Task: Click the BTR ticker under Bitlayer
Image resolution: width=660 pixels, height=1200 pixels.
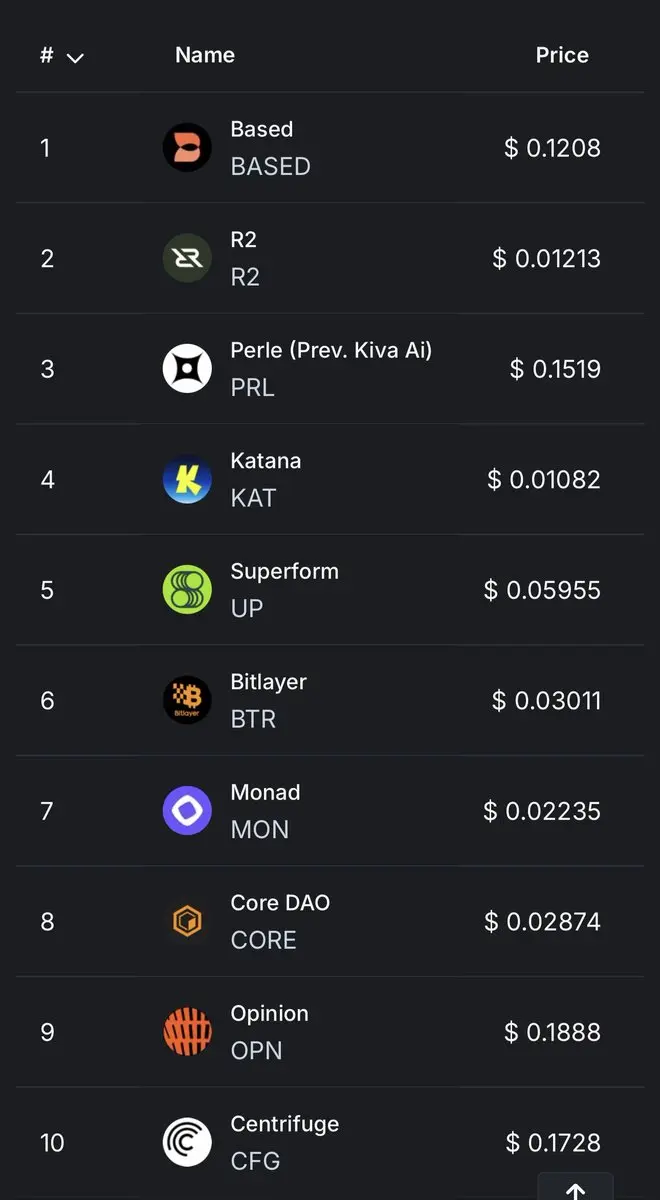Action: 253,719
